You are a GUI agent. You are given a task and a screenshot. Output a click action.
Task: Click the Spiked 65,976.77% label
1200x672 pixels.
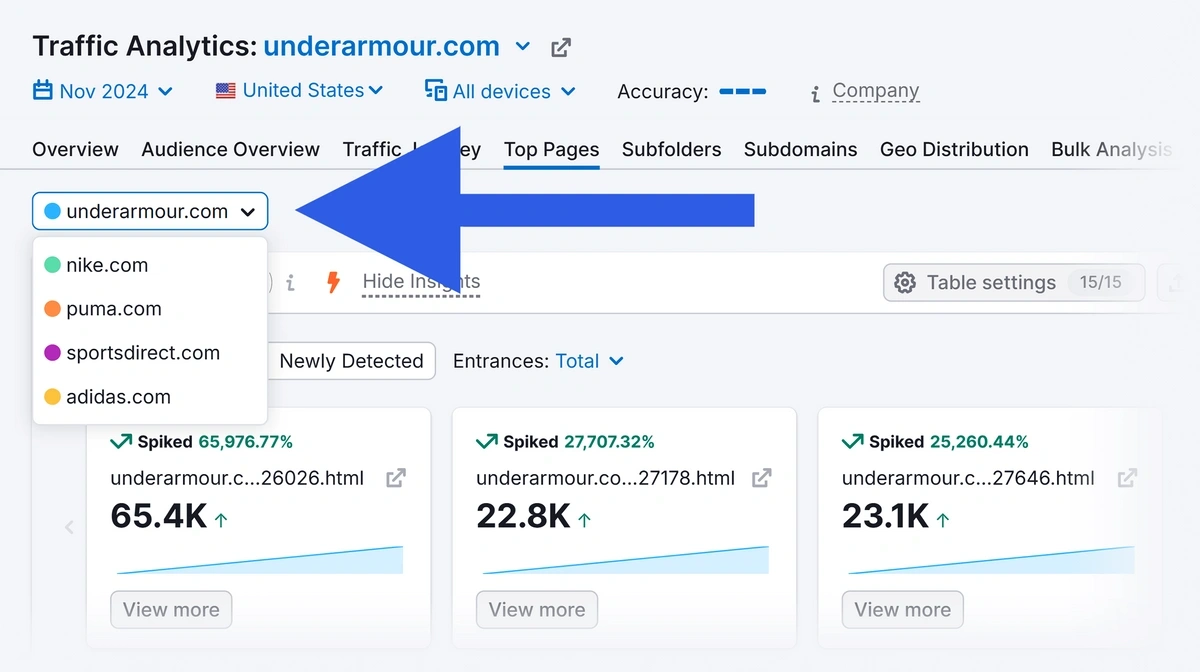click(201, 441)
